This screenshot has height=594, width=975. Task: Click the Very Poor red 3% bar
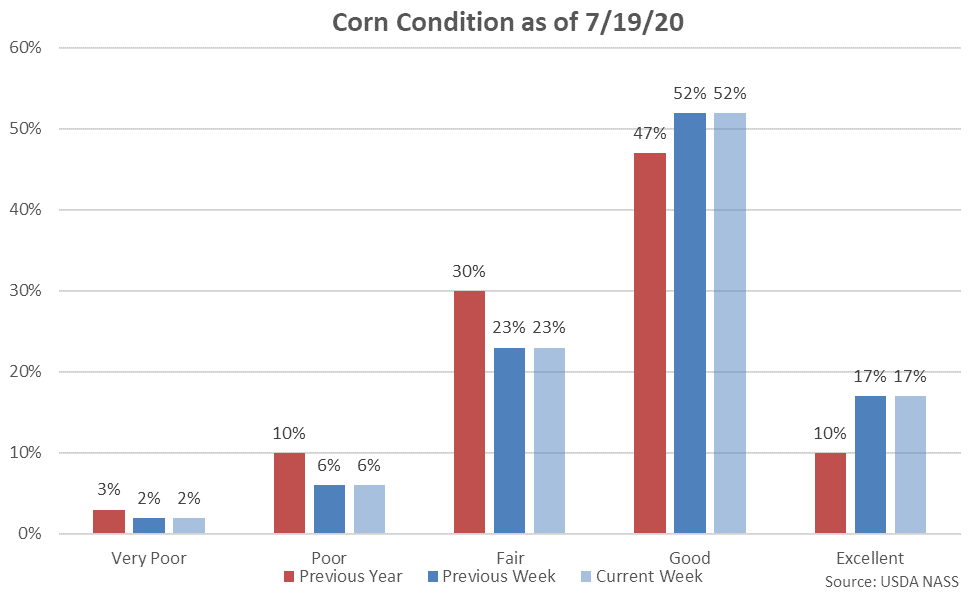coord(109,521)
